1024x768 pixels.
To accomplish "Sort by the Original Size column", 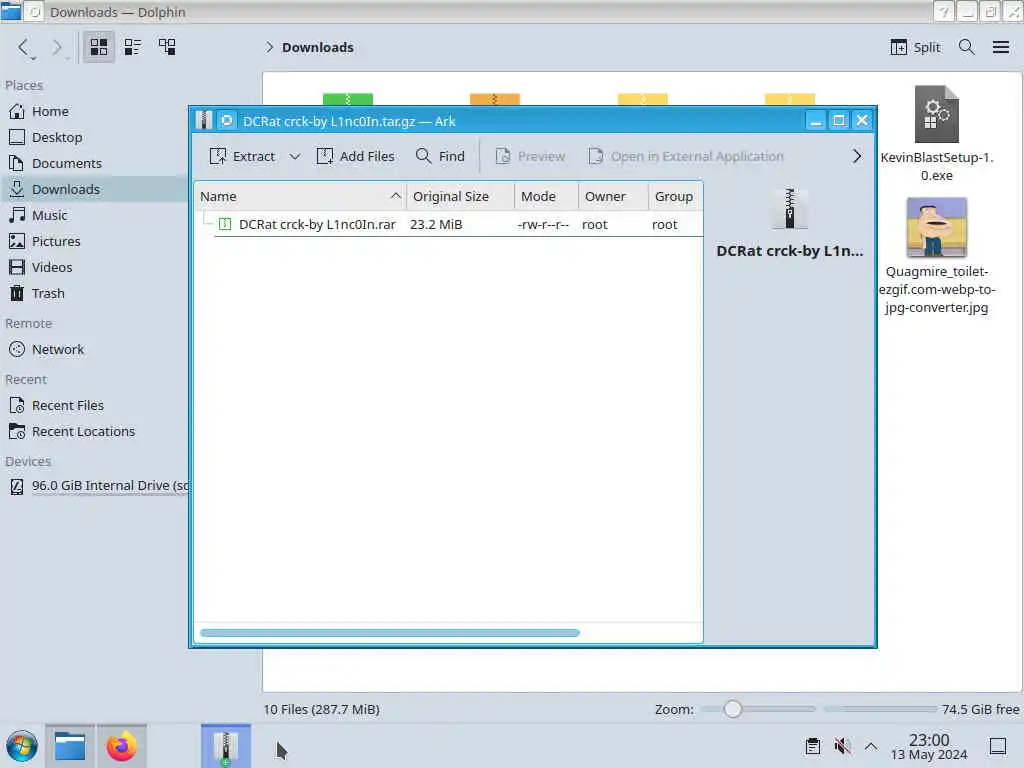I will (460, 197).
